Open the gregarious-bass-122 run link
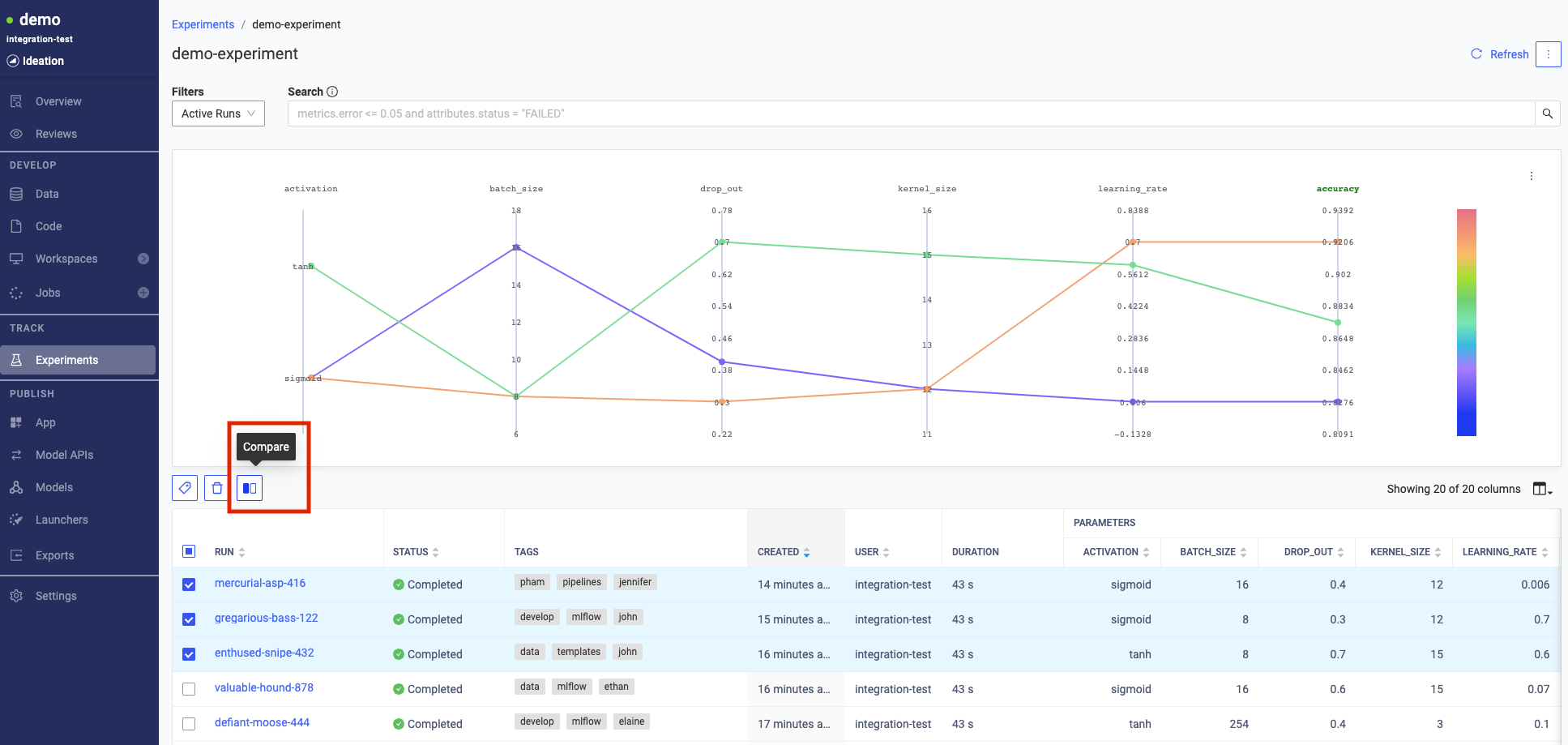The height and width of the screenshot is (745, 1568). click(x=267, y=618)
